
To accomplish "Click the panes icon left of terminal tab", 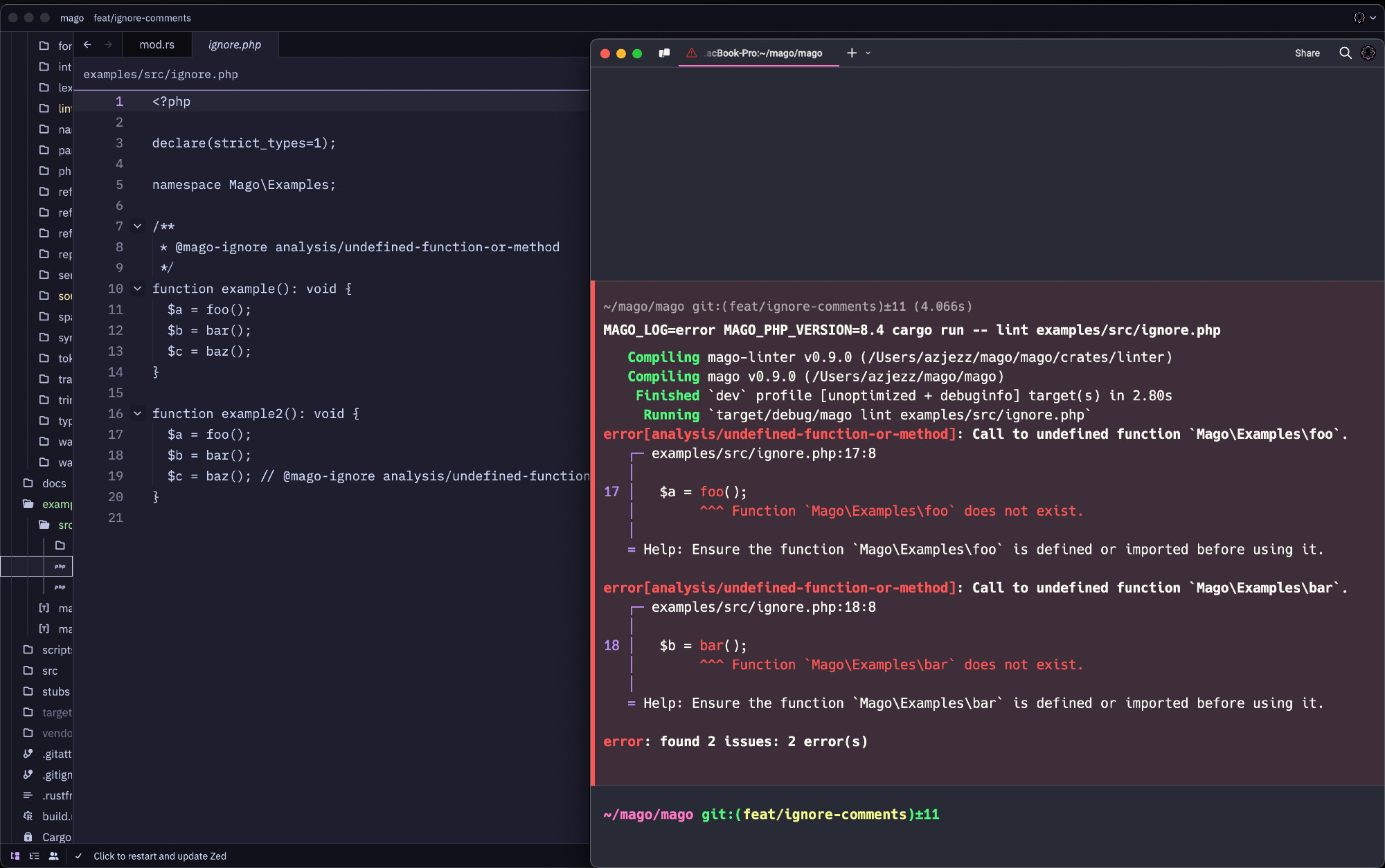I will [664, 53].
